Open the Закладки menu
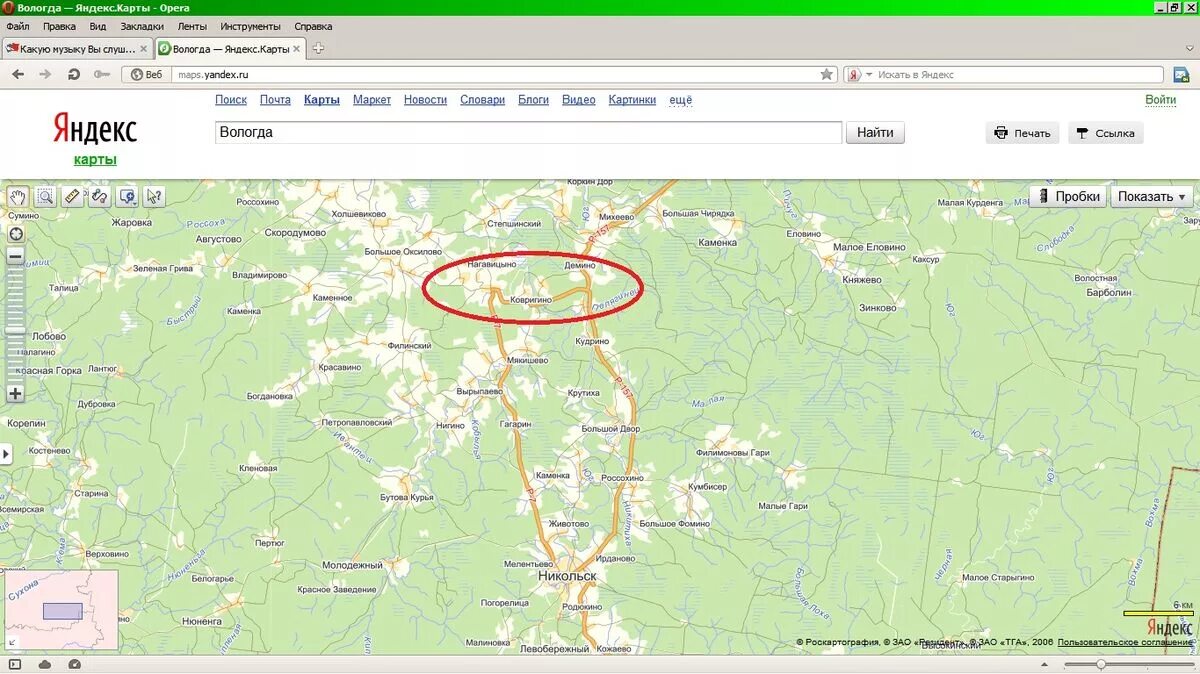This screenshot has width=1200, height=674. (x=142, y=27)
